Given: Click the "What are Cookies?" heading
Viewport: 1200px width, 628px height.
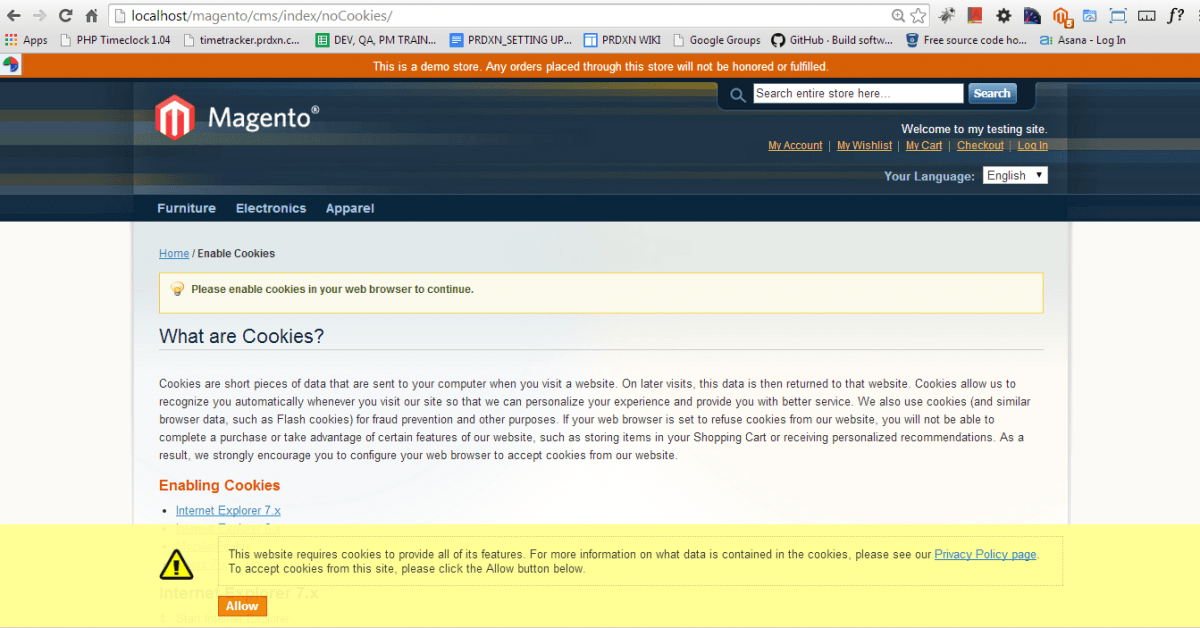Looking at the screenshot, I should [241, 336].
